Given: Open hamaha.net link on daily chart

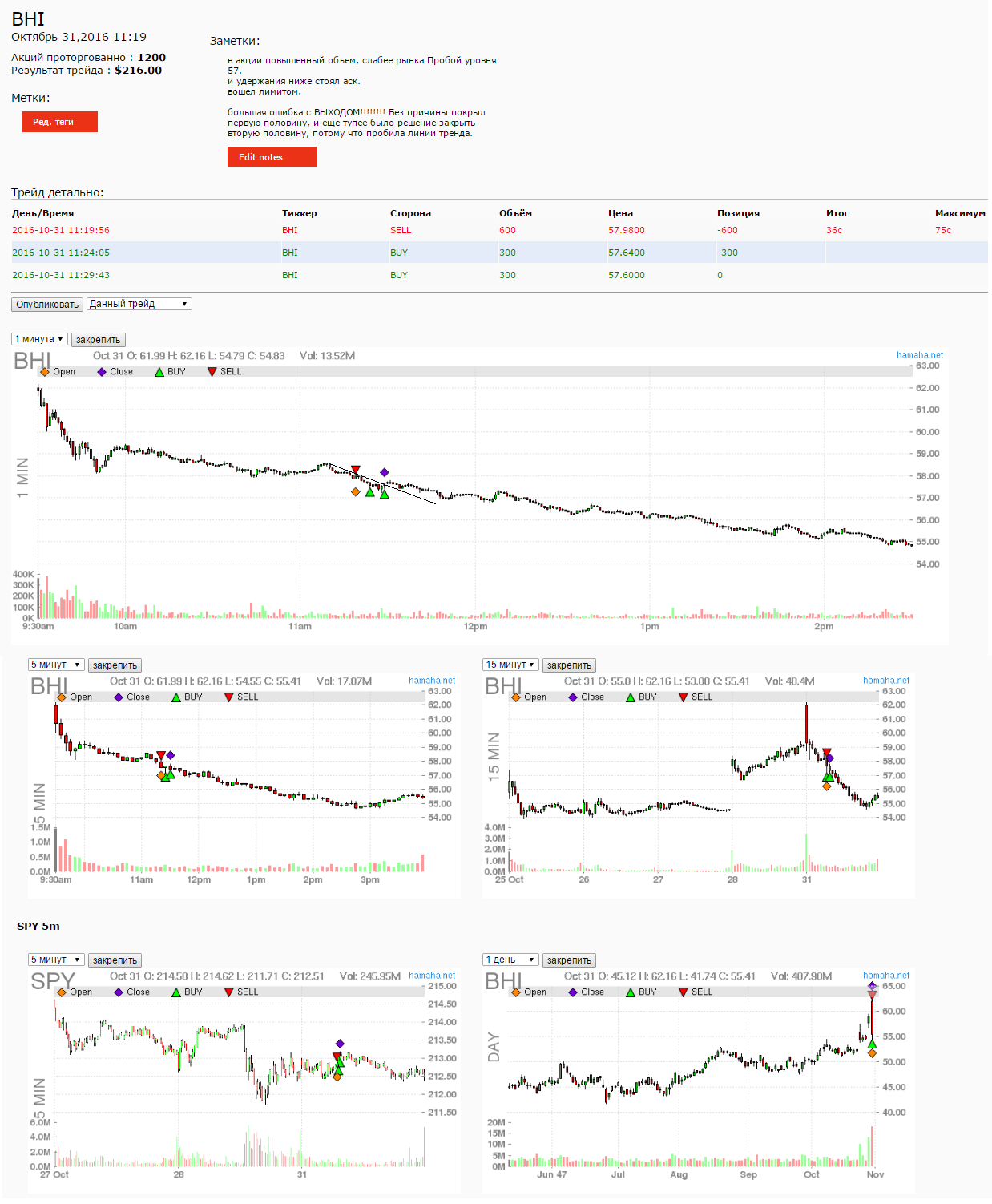Looking at the screenshot, I should point(886,976).
